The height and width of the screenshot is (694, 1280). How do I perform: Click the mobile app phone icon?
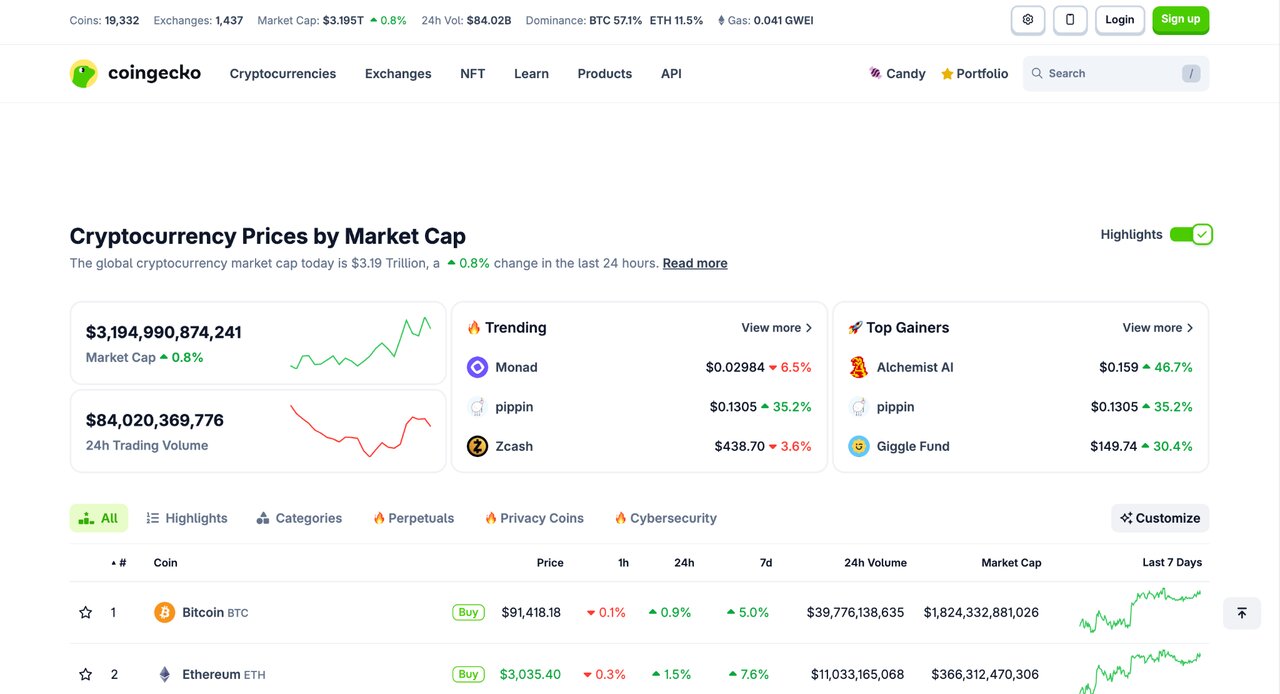(1070, 20)
